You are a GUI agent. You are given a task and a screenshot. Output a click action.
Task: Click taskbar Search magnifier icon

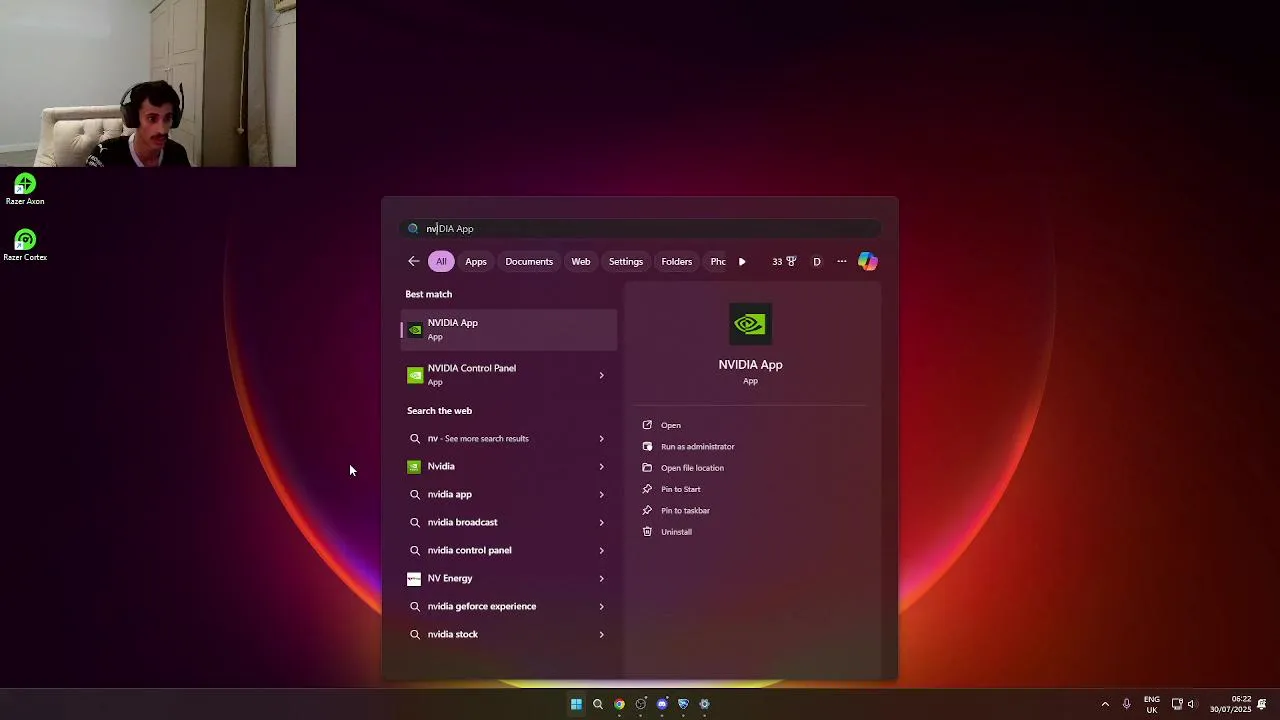[598, 704]
